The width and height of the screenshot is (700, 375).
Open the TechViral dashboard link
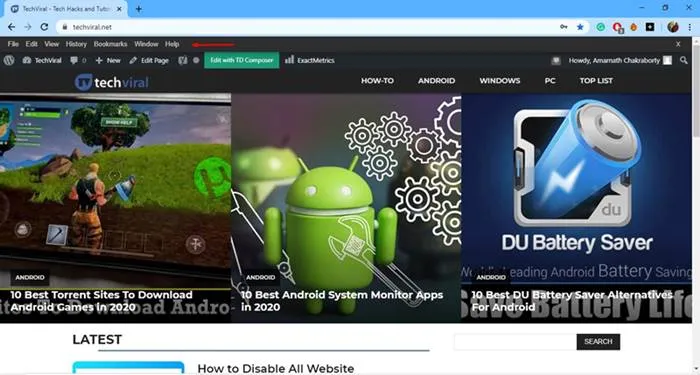click(42, 60)
